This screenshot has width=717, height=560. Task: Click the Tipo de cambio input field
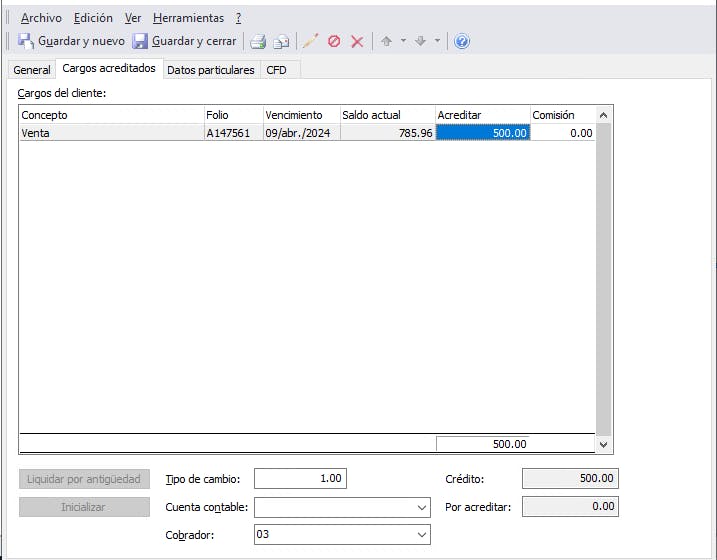tap(300, 479)
